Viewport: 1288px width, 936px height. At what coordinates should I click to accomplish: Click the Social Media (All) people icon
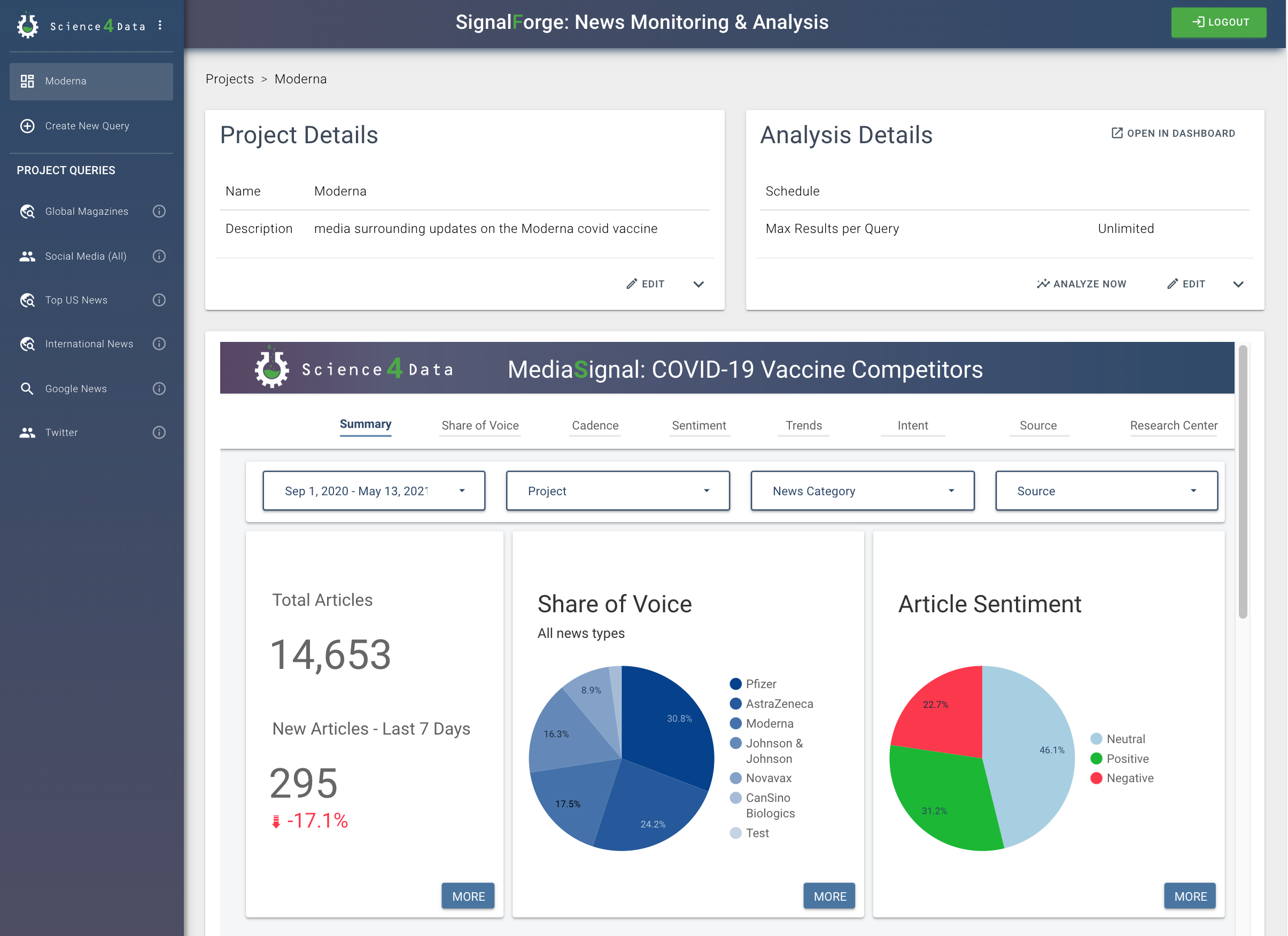tap(27, 256)
